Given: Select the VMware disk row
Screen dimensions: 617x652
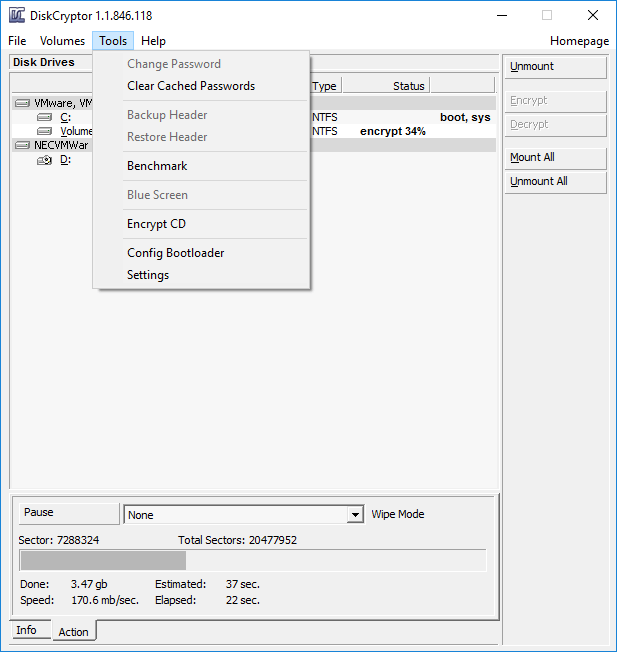Looking at the screenshot, I should [254, 103].
